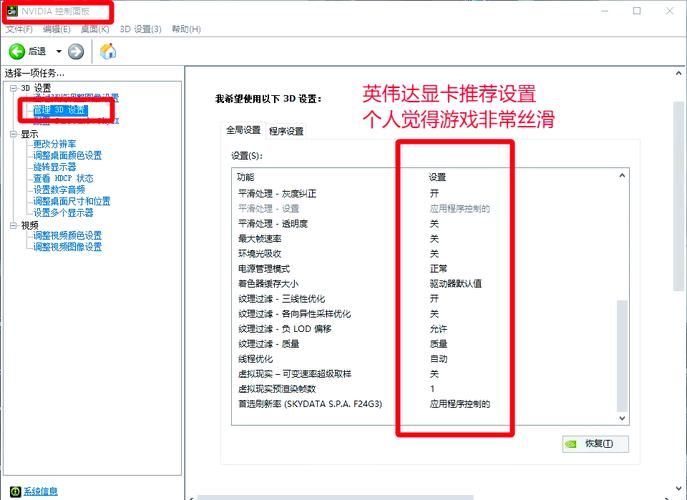This screenshot has height=500, width=687.
Task: Collapse the 视频 tree node
Action: pyautogui.click(x=14, y=225)
